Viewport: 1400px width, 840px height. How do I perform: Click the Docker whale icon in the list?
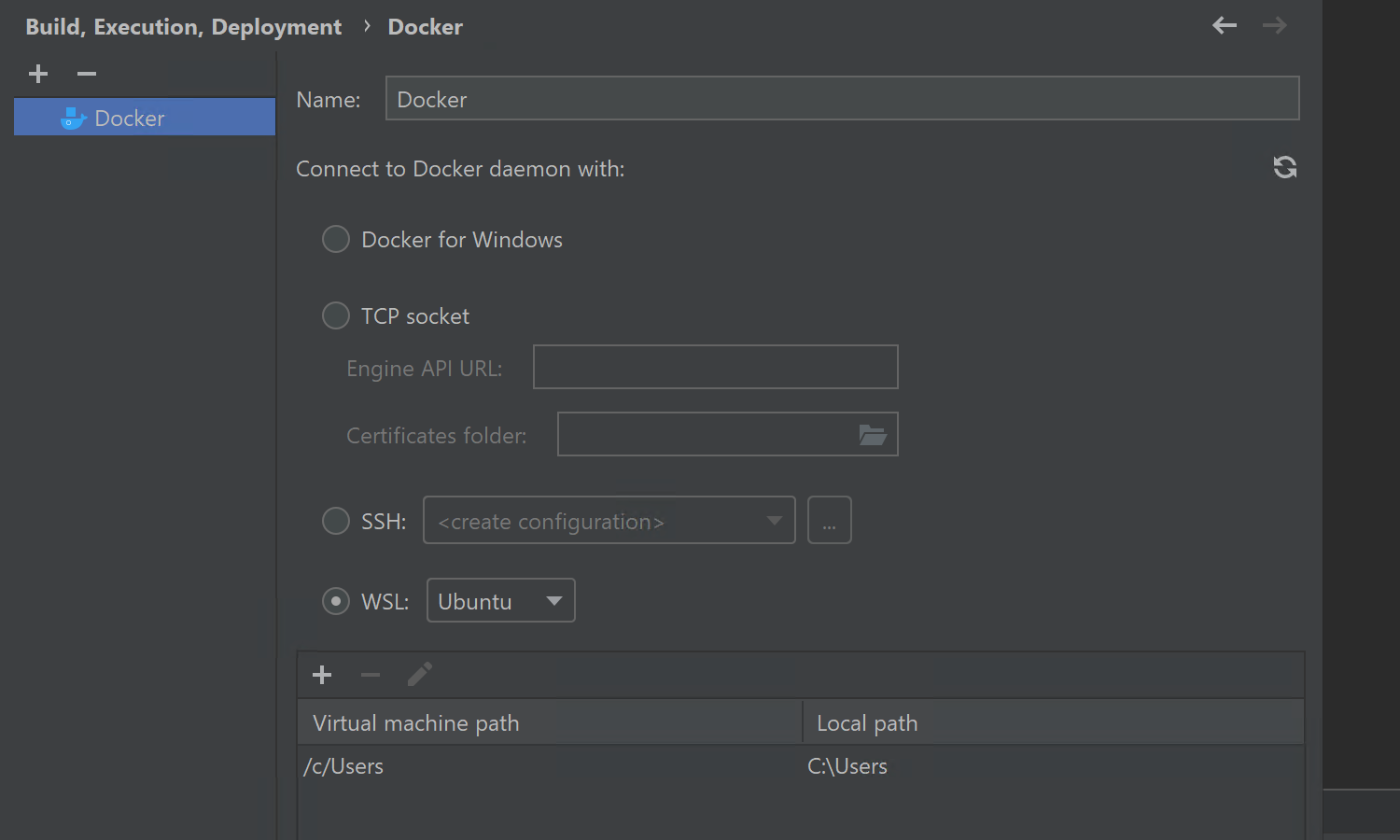tap(73, 119)
